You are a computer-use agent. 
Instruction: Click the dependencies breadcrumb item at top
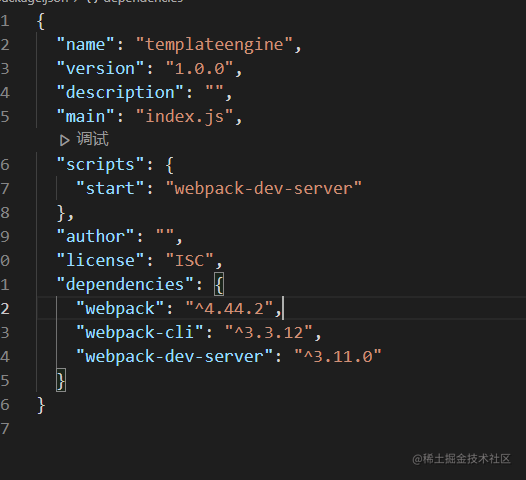pyautogui.click(x=143, y=1)
